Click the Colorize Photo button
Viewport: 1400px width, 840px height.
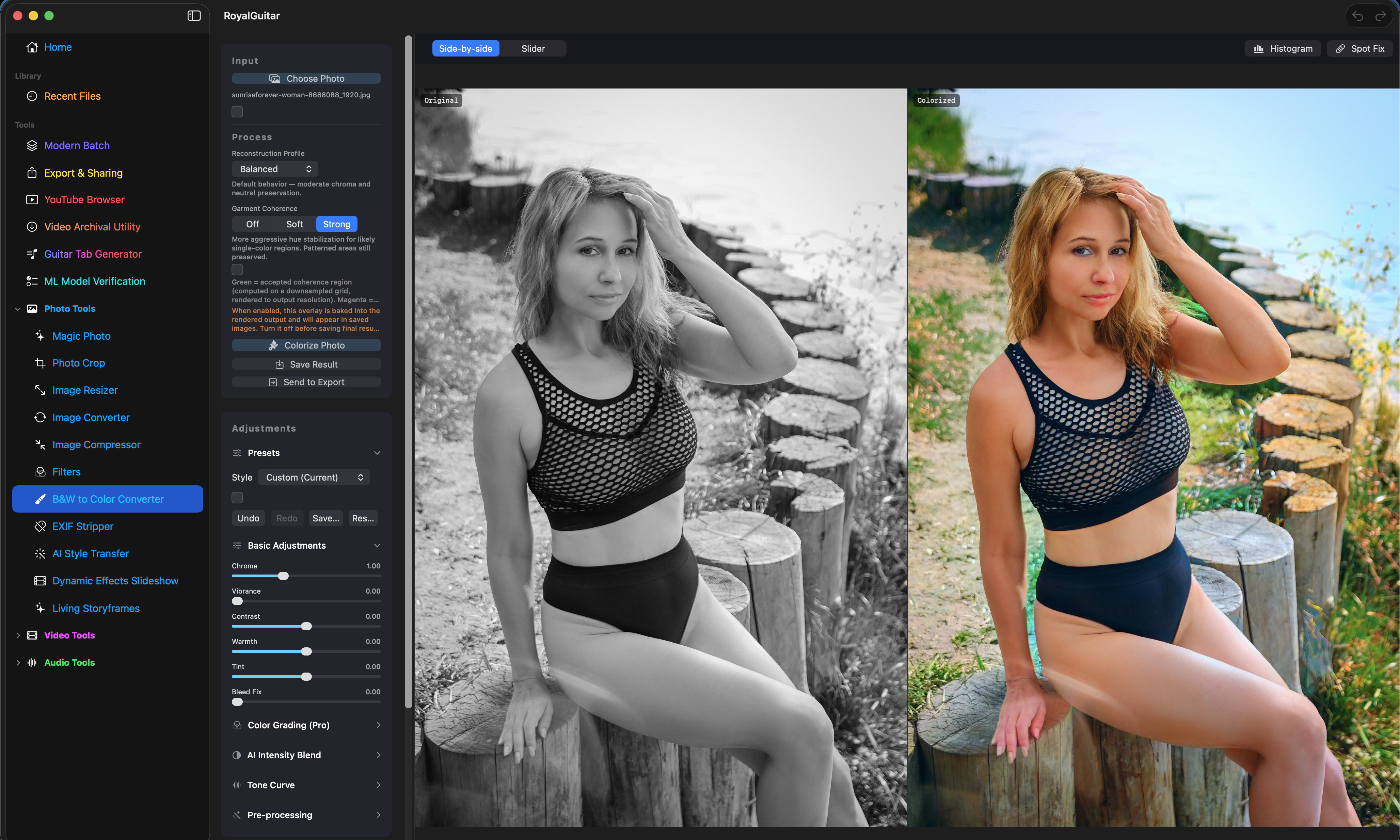click(x=306, y=345)
